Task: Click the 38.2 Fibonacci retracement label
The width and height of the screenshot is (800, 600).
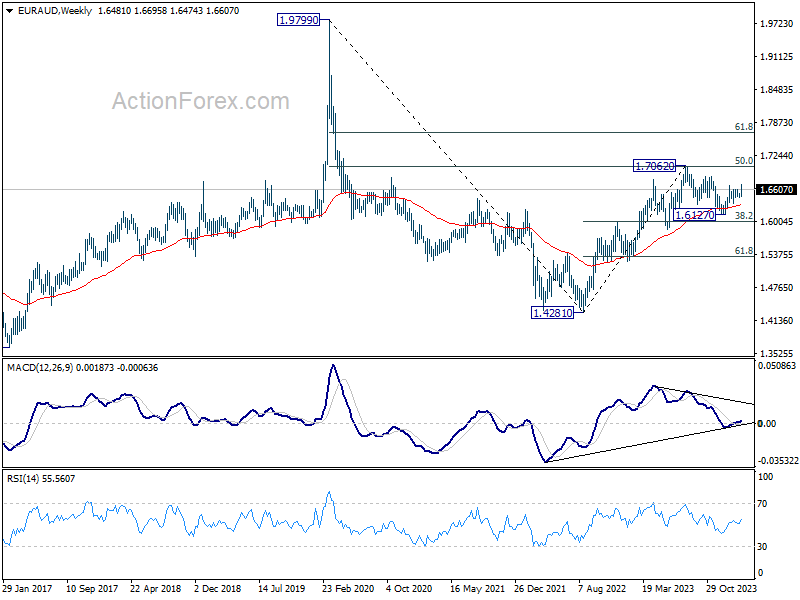Action: point(744,216)
